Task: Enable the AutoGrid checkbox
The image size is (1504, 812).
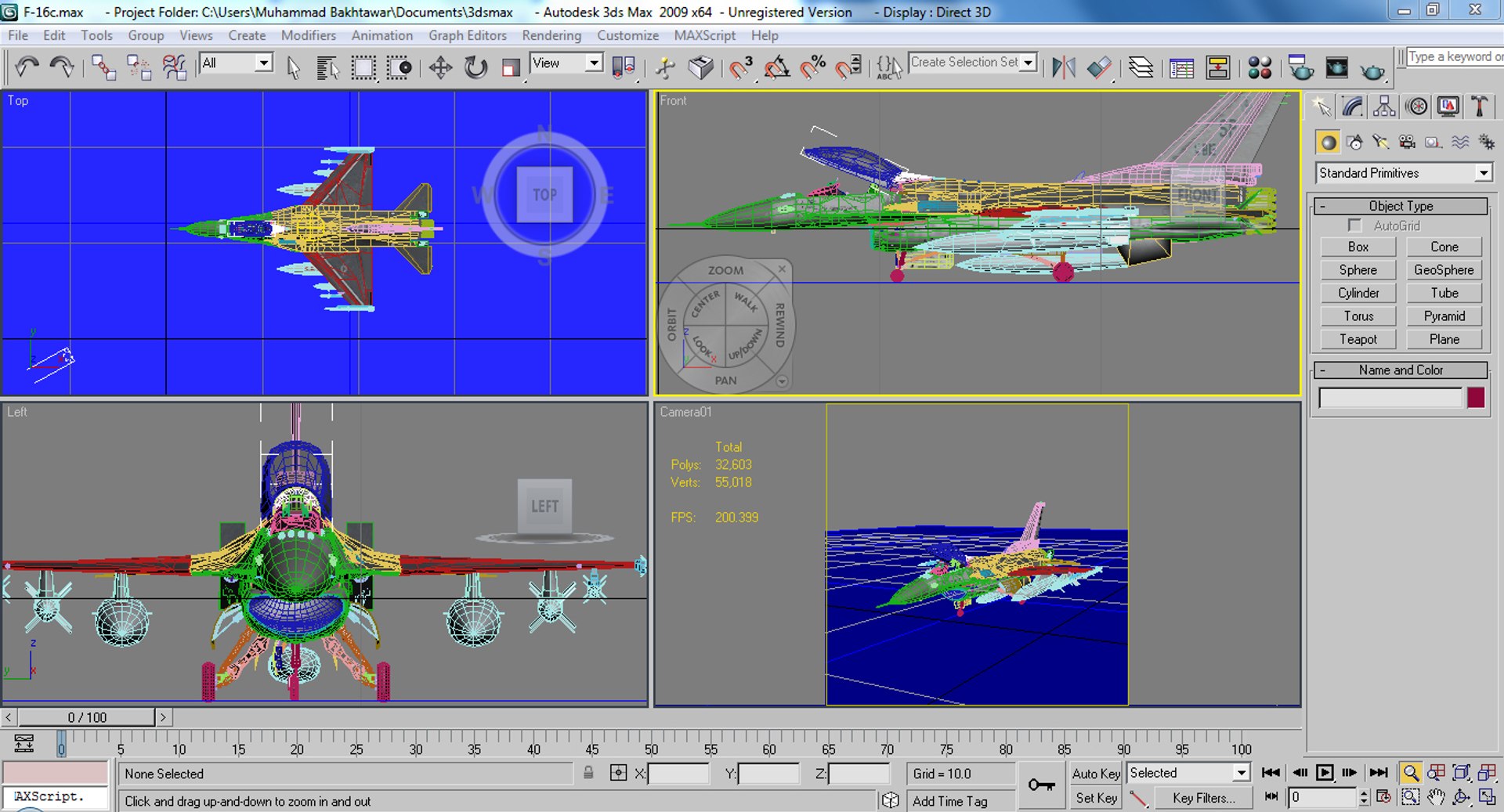Action: point(1354,226)
